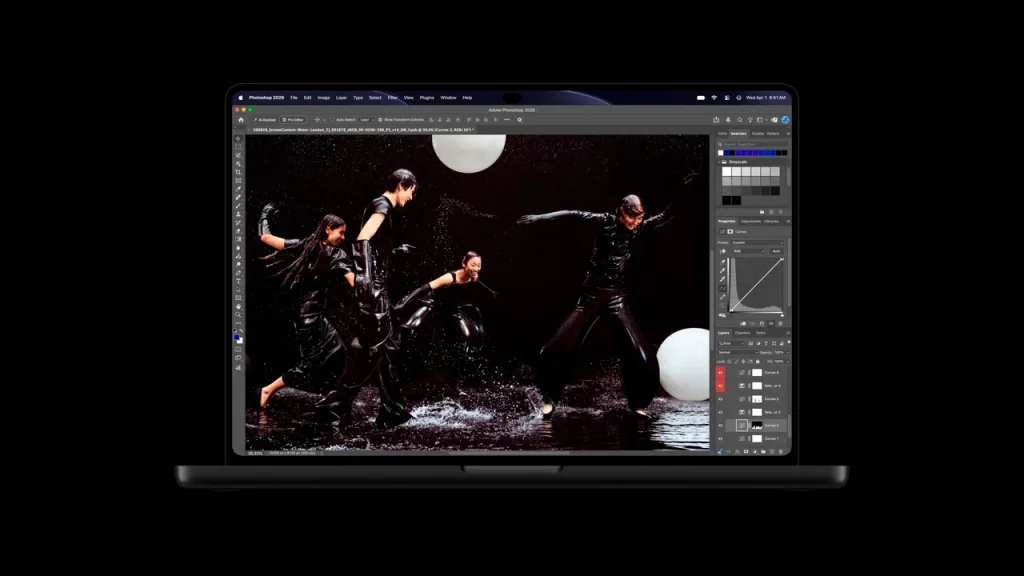
Task: Hide the Curves 1 layer
Action: 720,439
